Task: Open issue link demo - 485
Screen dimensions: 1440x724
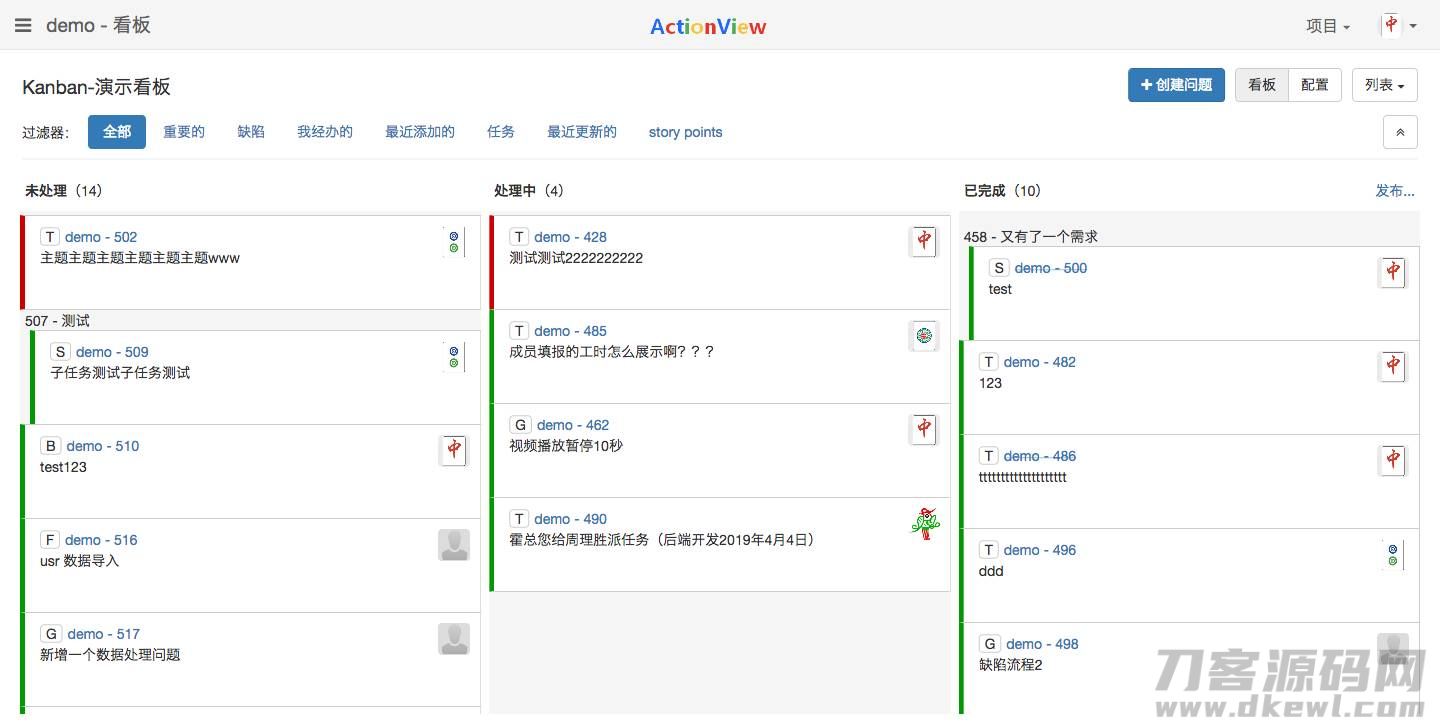Action: click(570, 331)
